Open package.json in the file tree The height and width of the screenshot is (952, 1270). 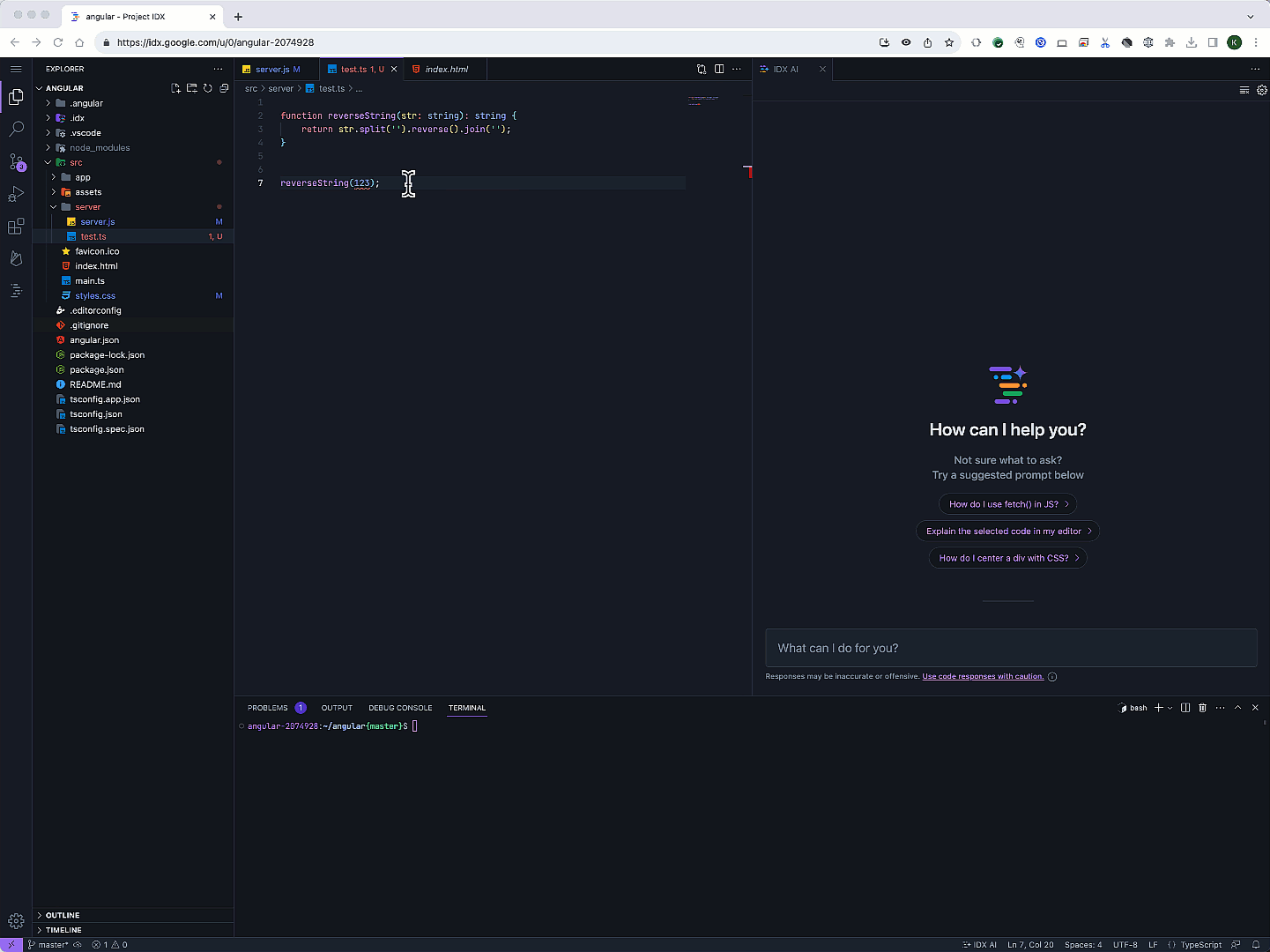click(x=97, y=370)
